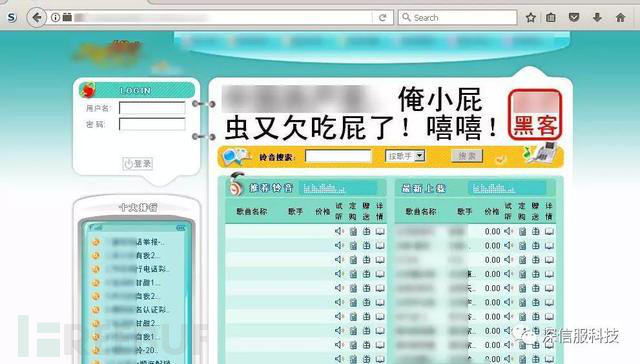Open ranking entry ending in 甘甜1...
Image resolution: width=640 pixels, height=364 pixels.
click(133, 282)
